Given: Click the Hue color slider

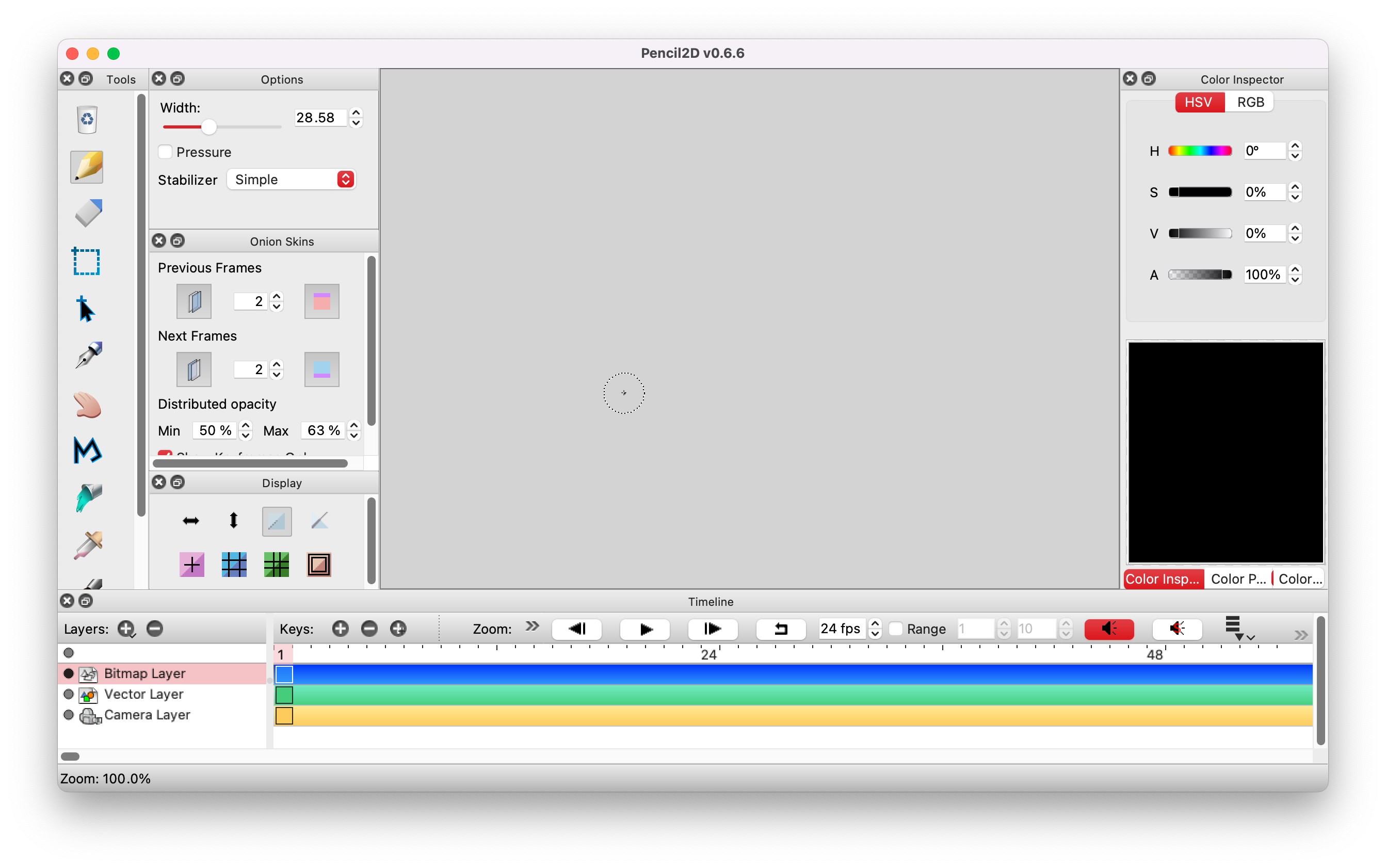Looking at the screenshot, I should click(x=1200, y=151).
